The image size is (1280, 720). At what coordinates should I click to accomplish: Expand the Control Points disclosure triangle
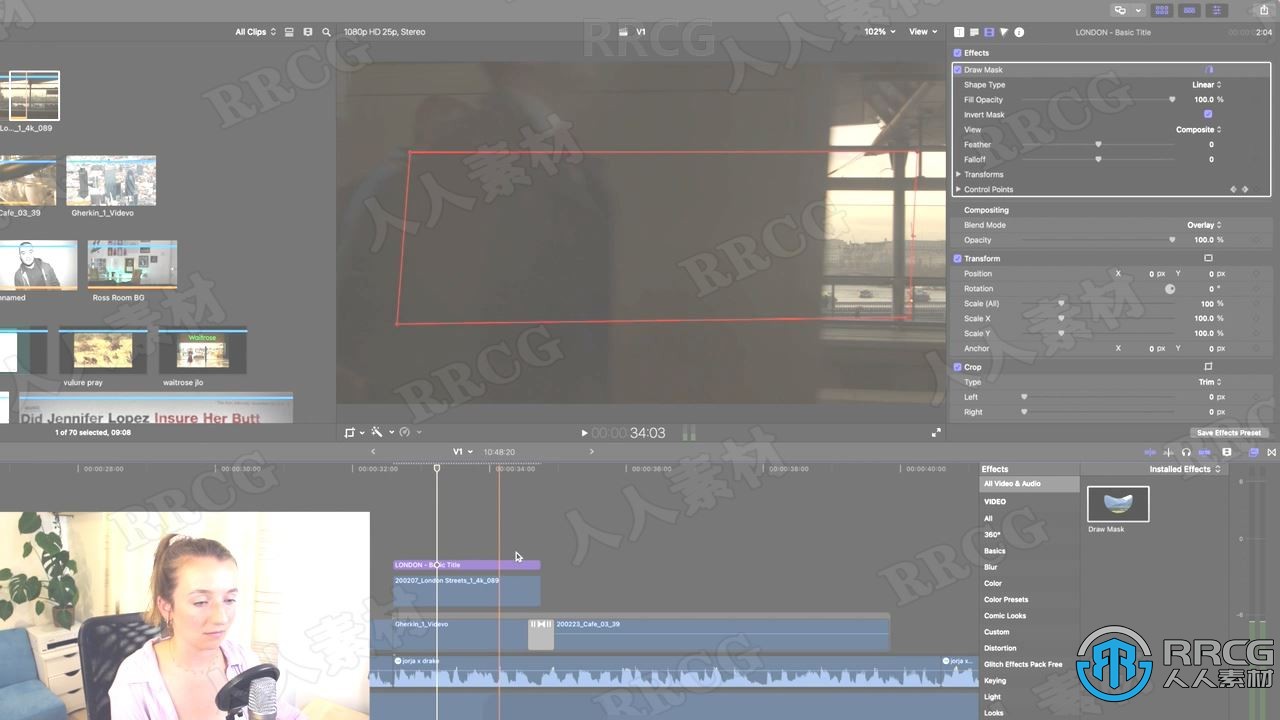click(958, 189)
